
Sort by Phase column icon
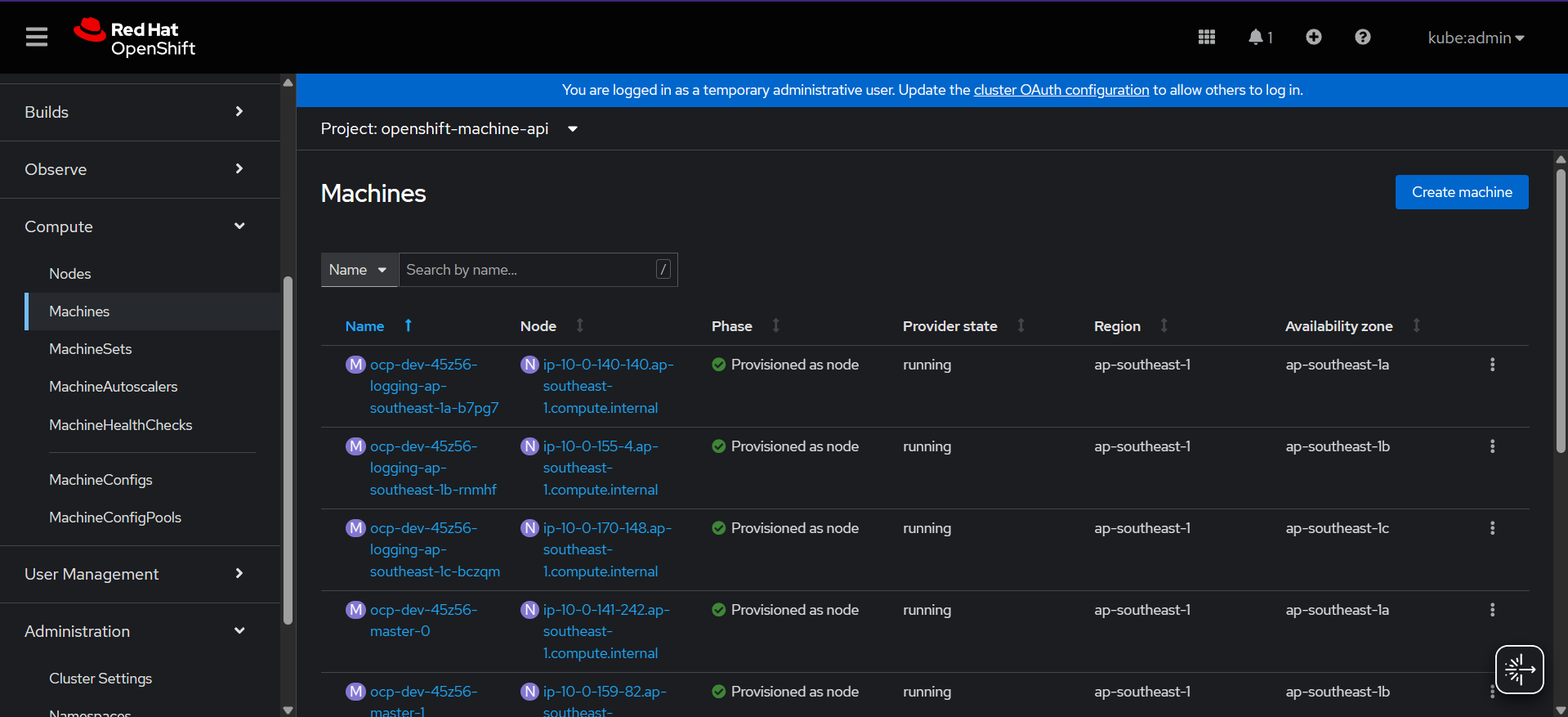click(776, 325)
